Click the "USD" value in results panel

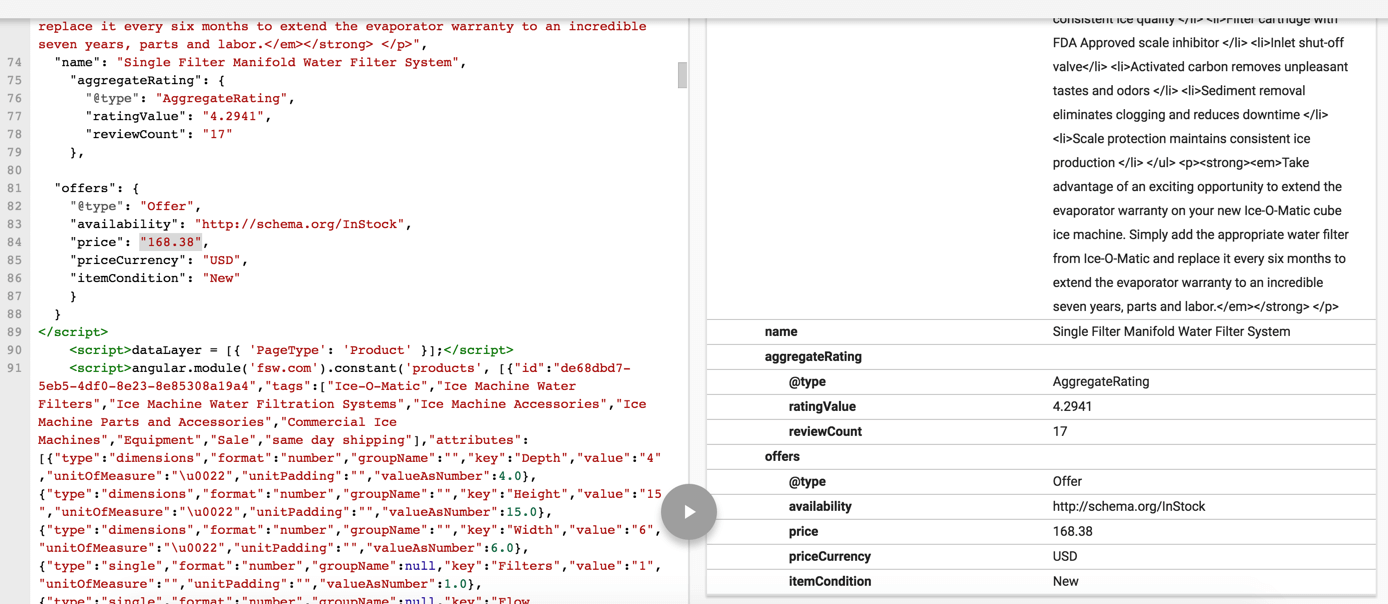point(1066,557)
